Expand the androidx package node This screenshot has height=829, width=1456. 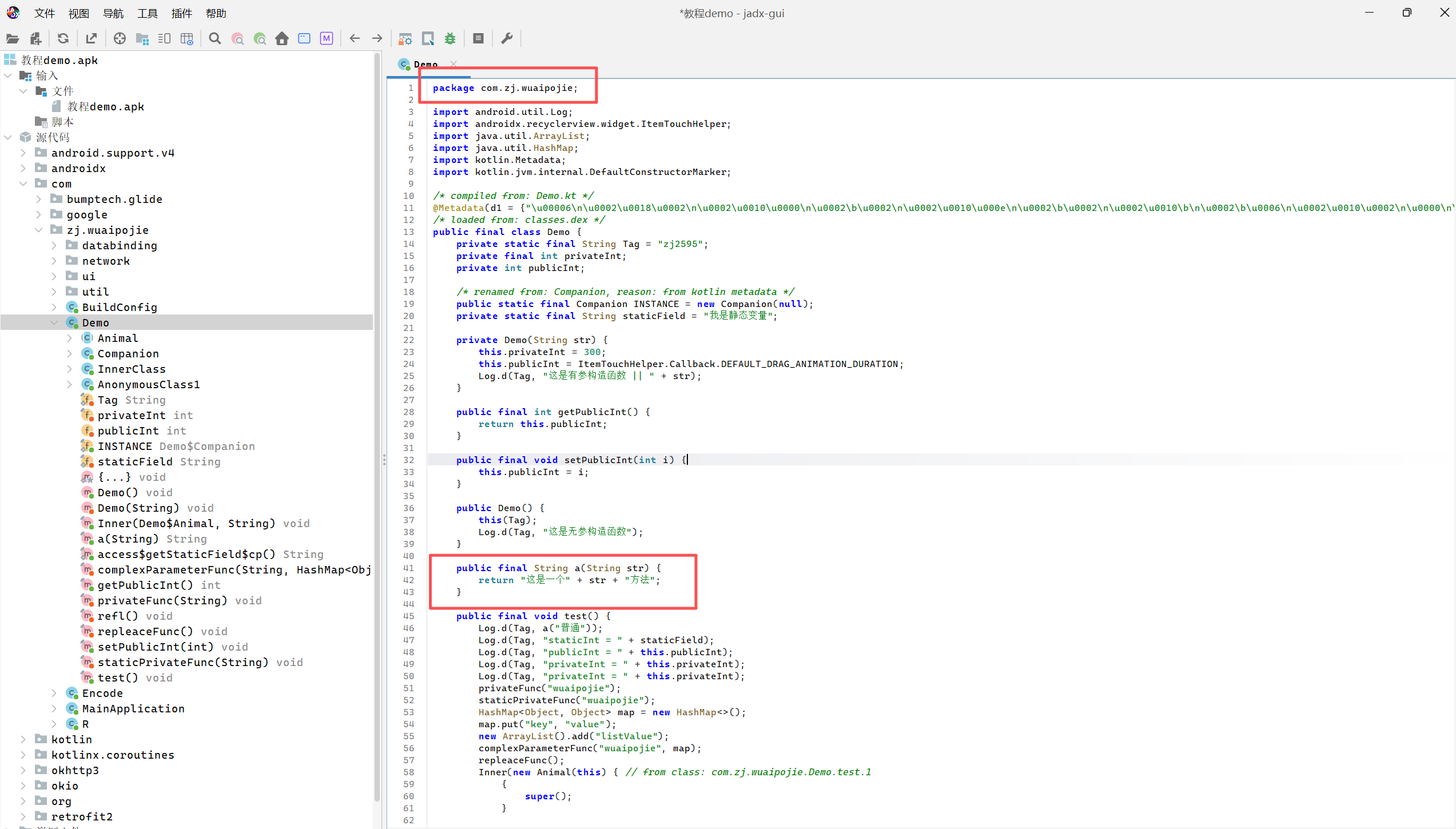coord(23,168)
